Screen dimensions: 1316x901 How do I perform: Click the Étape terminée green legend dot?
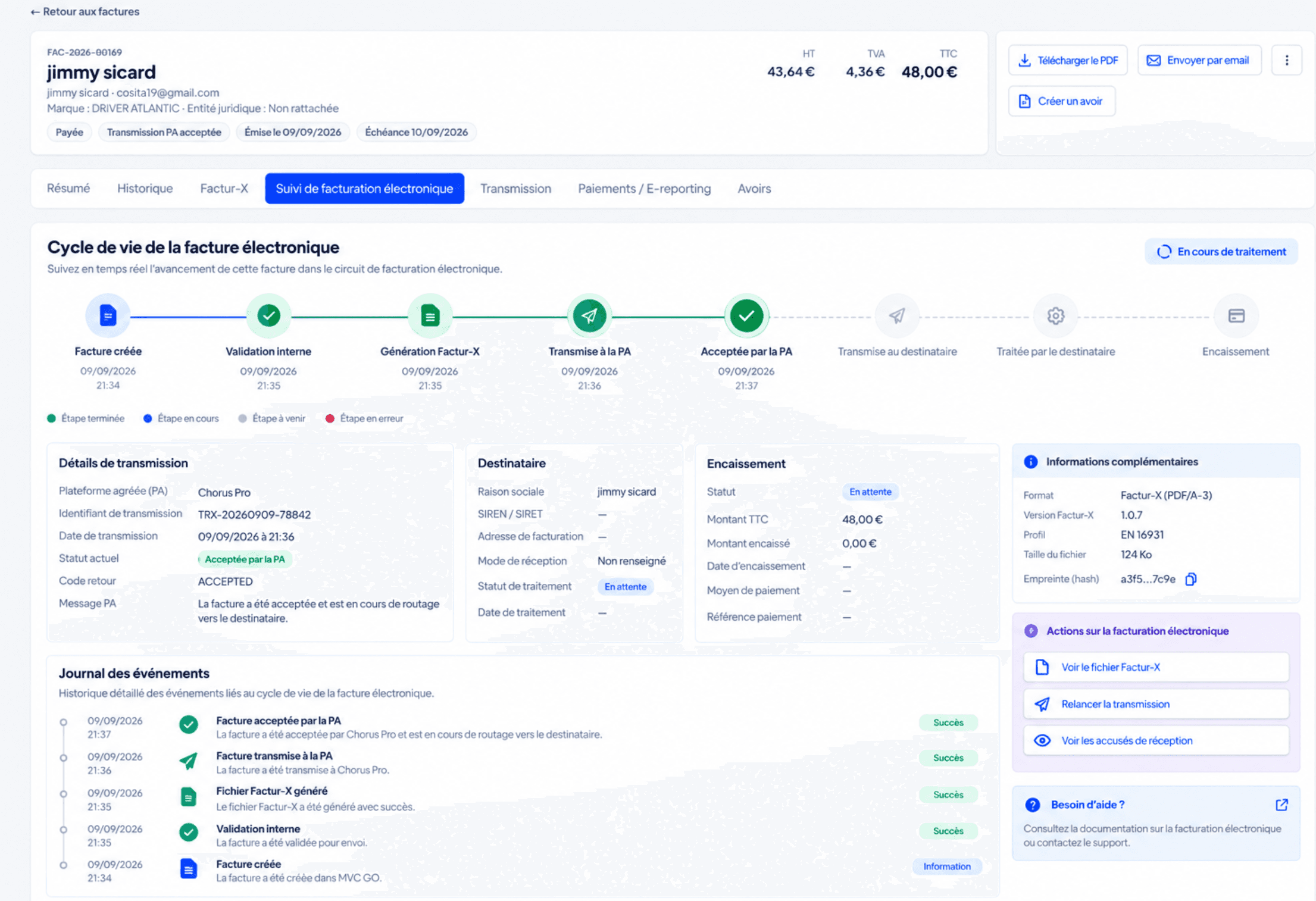point(51,418)
